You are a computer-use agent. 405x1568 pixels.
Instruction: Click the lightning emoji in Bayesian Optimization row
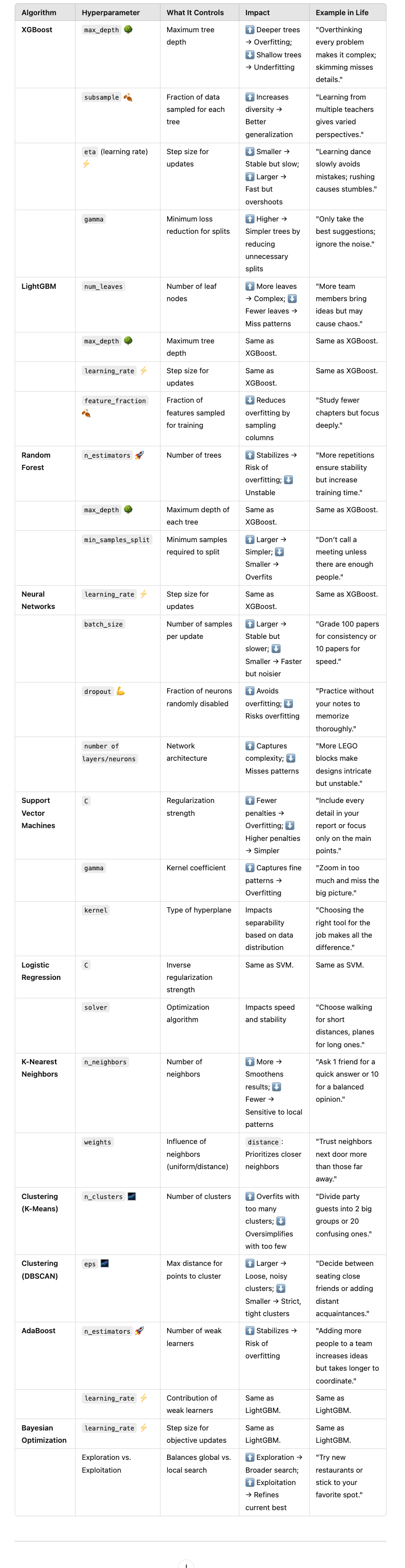pos(144,1428)
